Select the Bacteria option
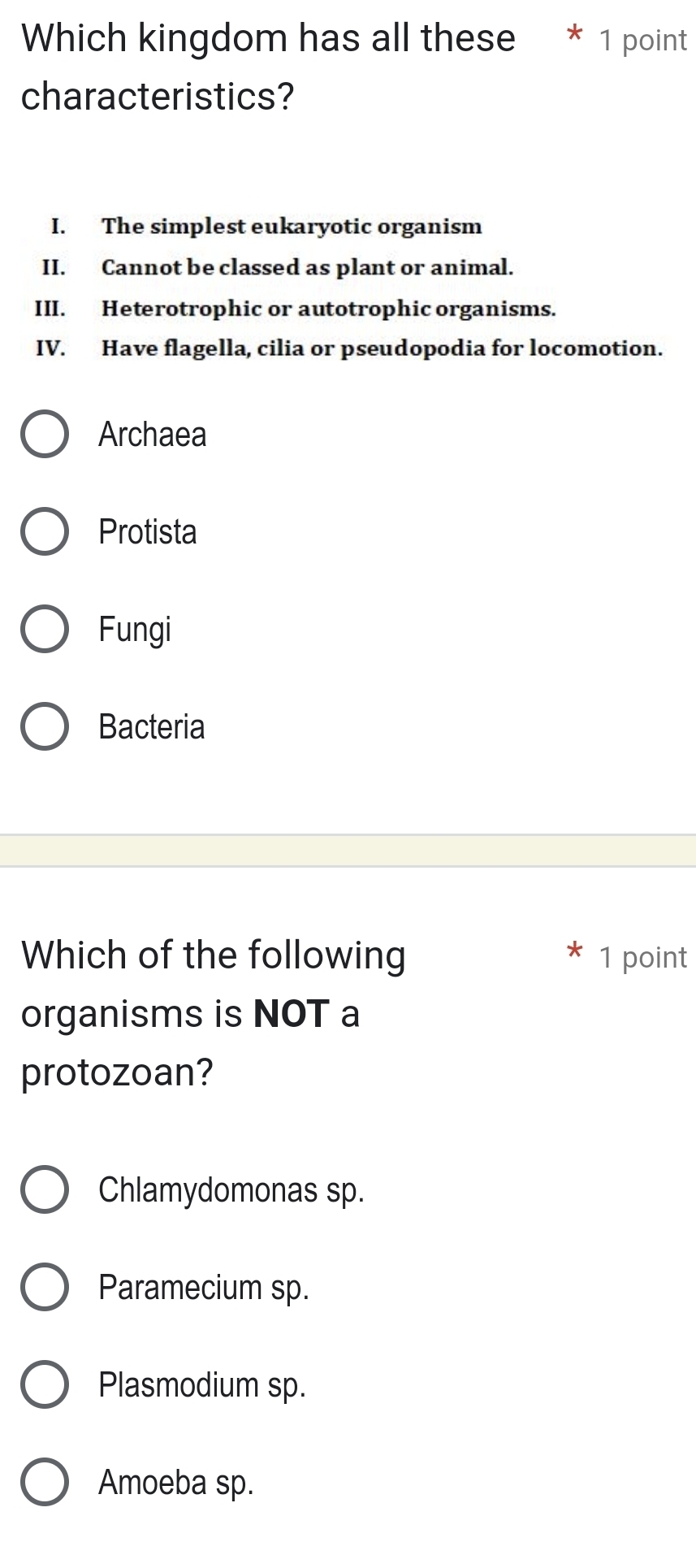The height and width of the screenshot is (1568, 696). coord(44,726)
